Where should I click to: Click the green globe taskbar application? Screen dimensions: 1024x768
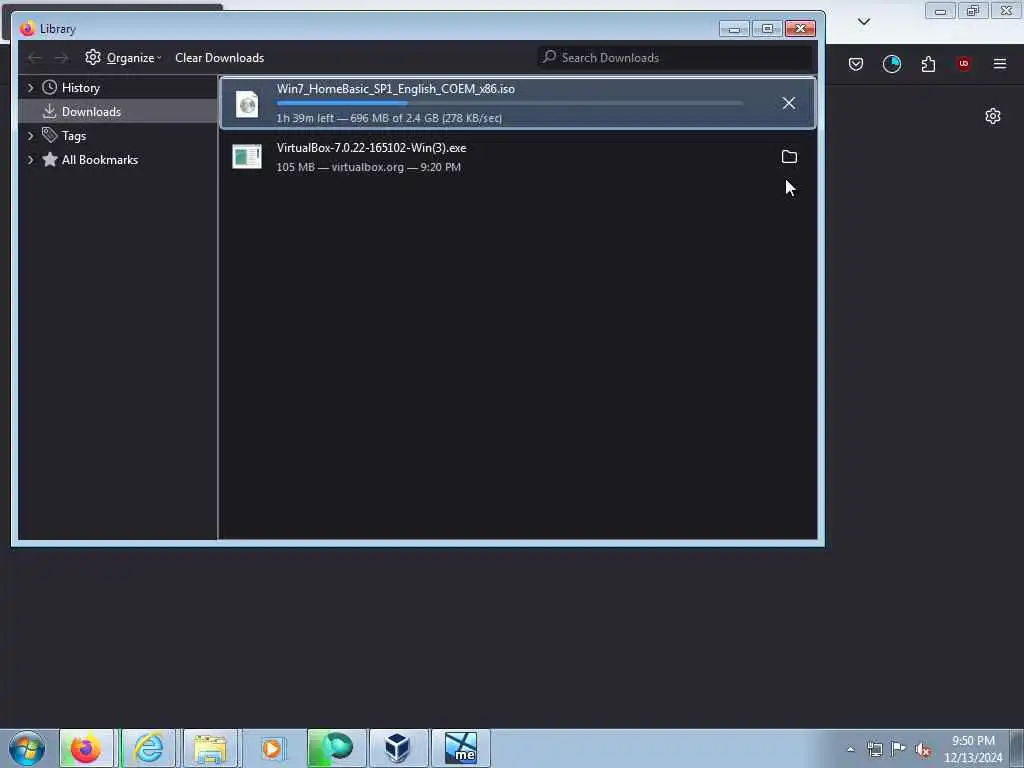tap(336, 748)
